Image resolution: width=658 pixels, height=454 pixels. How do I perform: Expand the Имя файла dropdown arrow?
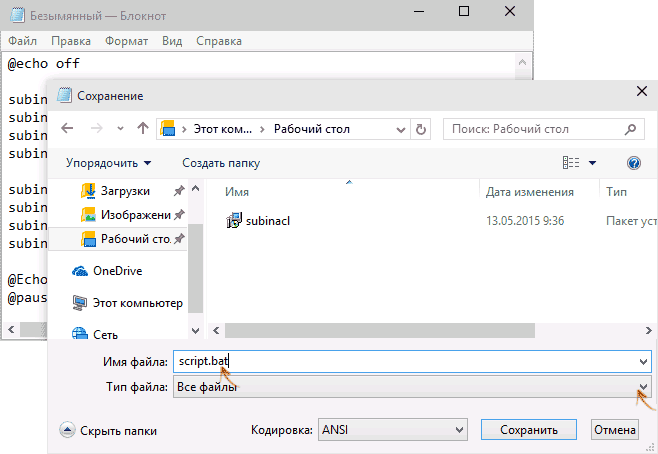tap(643, 361)
